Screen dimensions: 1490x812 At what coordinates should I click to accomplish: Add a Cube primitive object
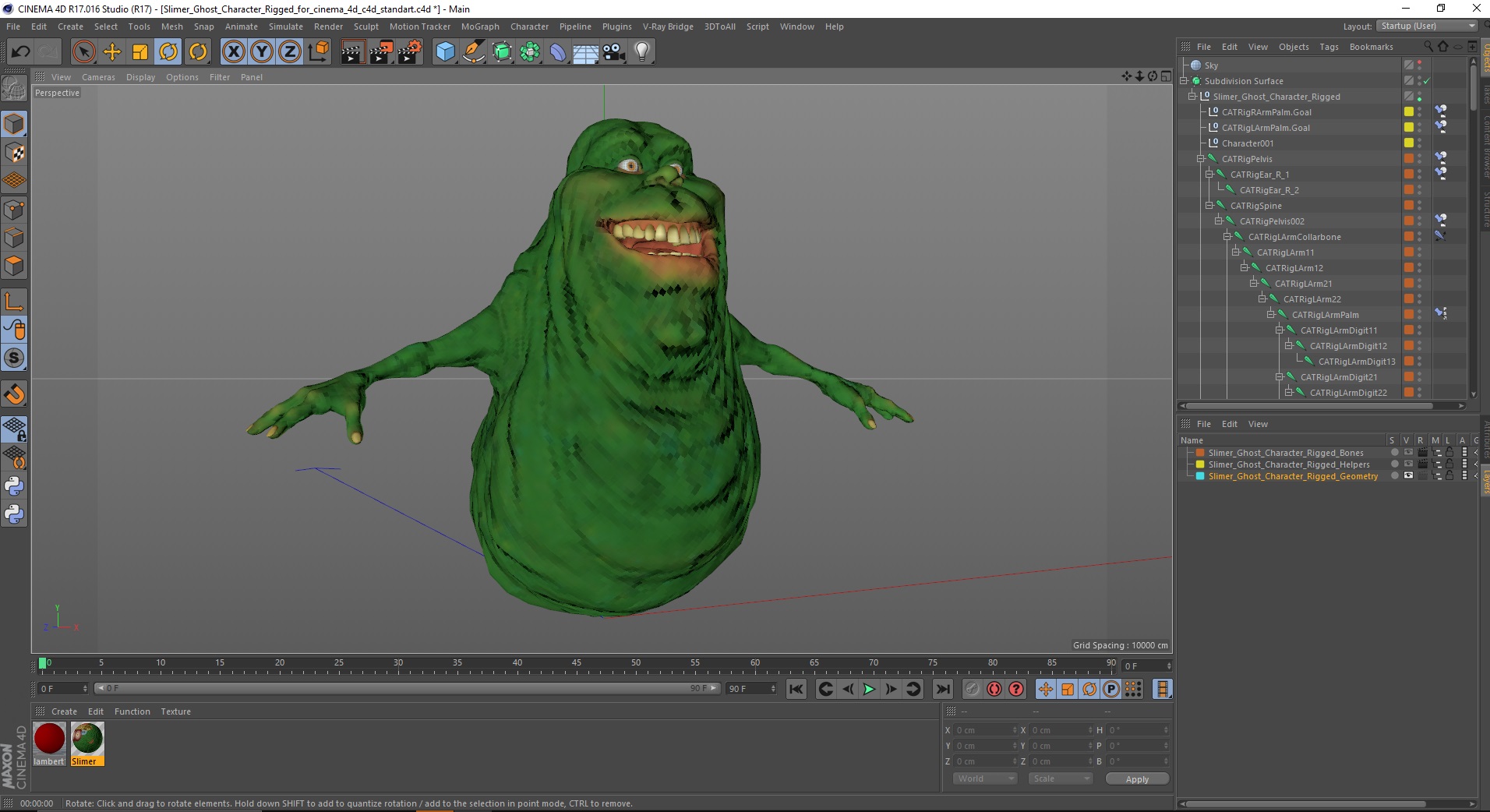point(445,52)
